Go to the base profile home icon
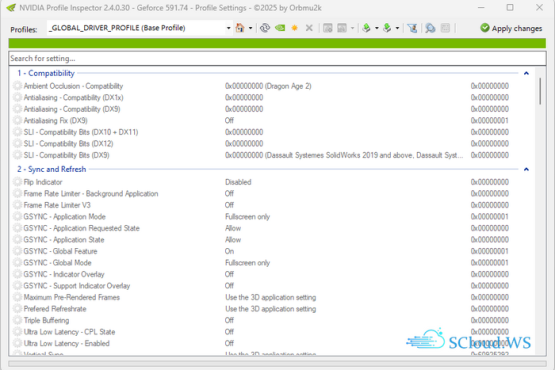Screen dimensions: 555x370 (240, 28)
